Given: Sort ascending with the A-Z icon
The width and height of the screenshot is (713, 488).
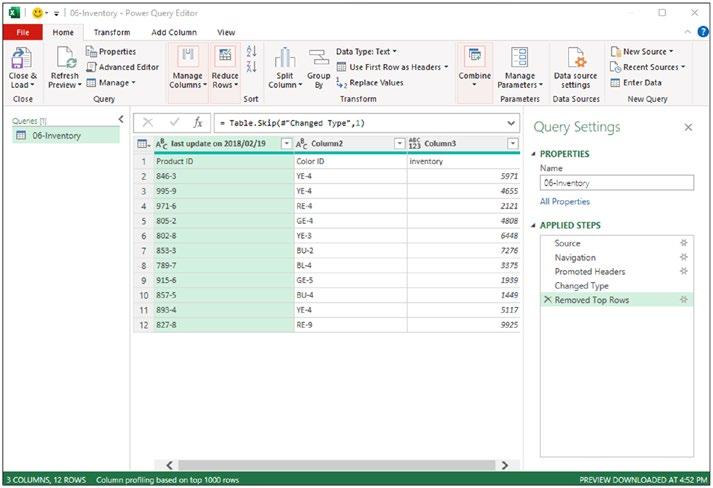Looking at the screenshot, I should point(251,51).
